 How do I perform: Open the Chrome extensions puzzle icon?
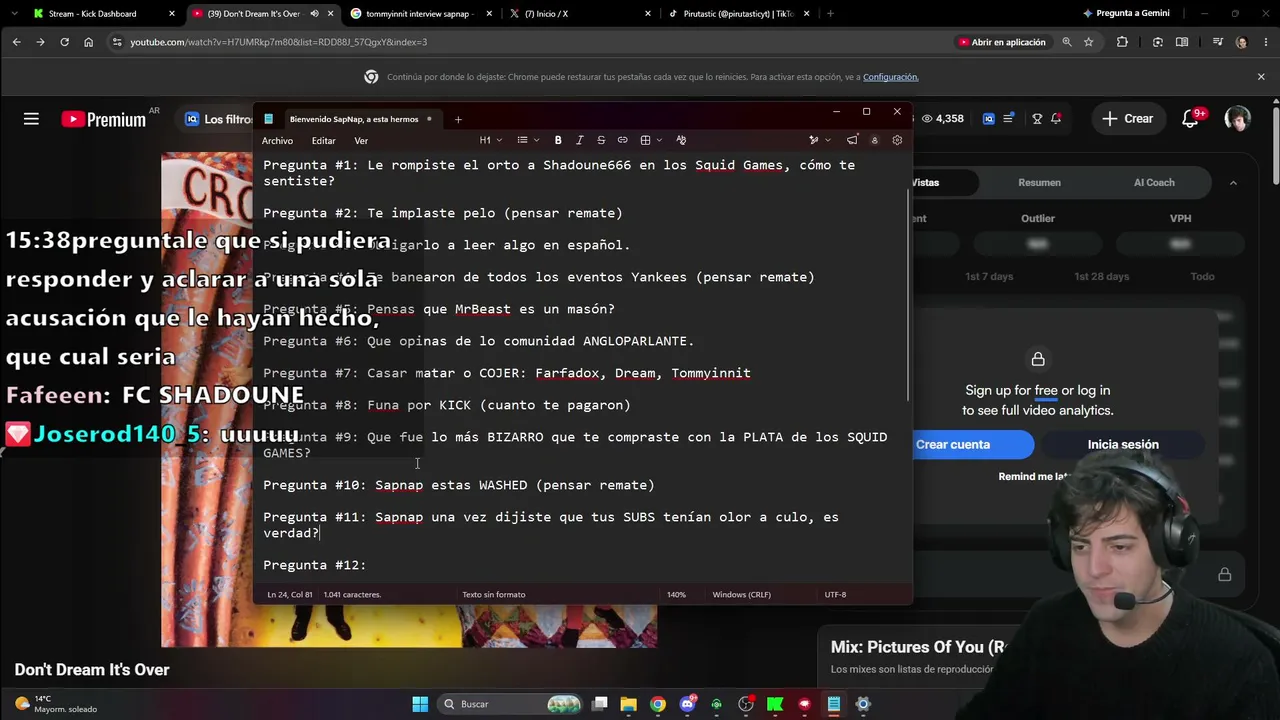(x=1122, y=42)
